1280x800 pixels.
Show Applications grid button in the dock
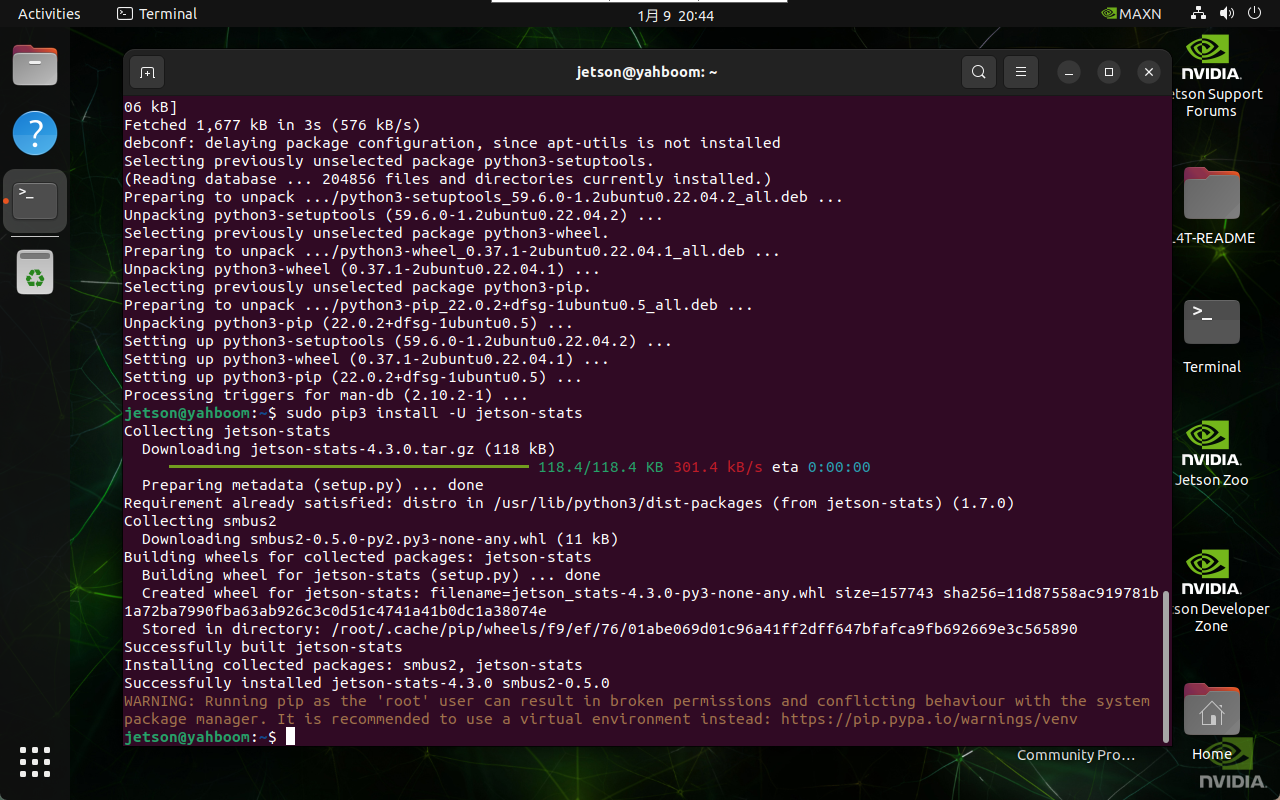(35, 762)
